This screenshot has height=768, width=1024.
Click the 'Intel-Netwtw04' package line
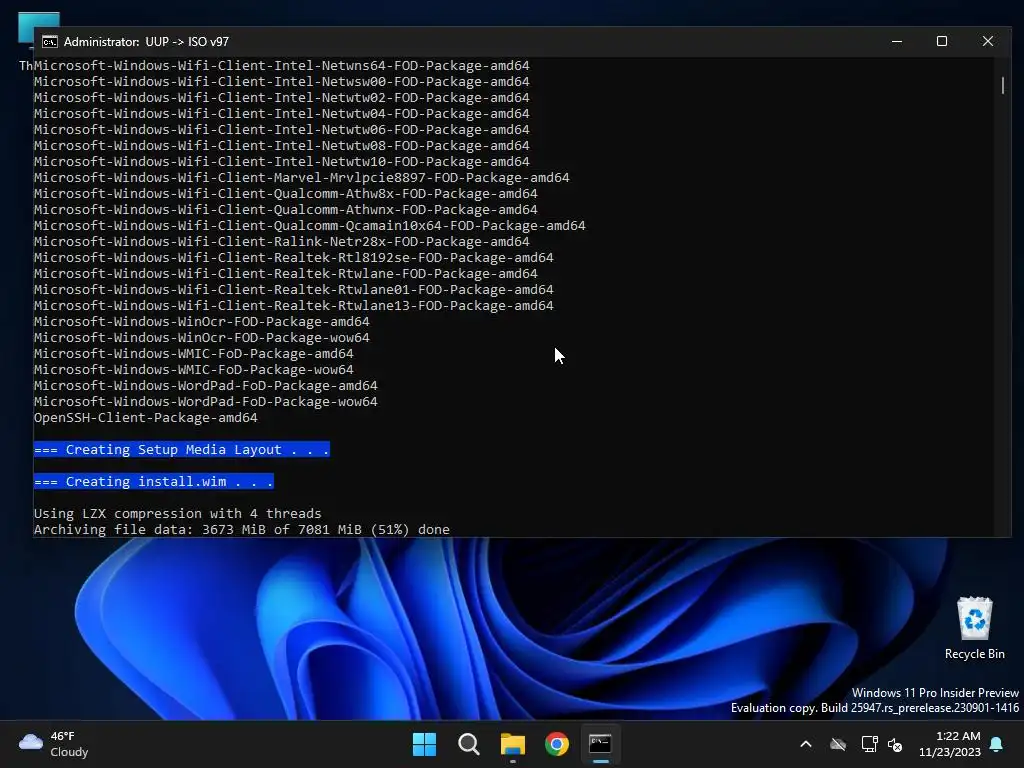click(x=281, y=114)
